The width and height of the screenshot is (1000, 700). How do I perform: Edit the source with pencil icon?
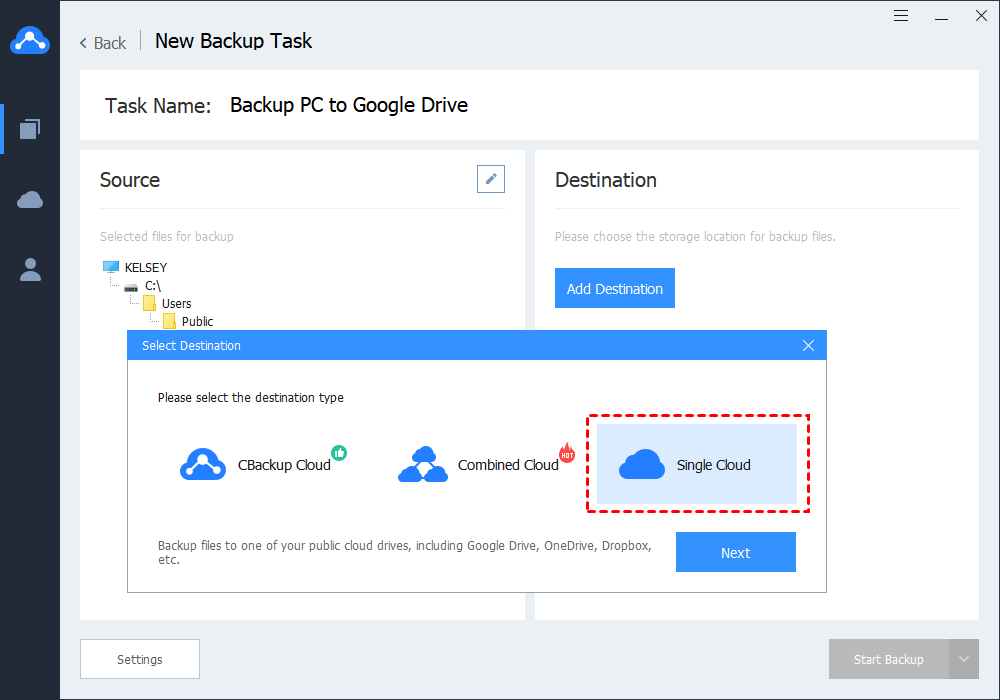pos(490,179)
